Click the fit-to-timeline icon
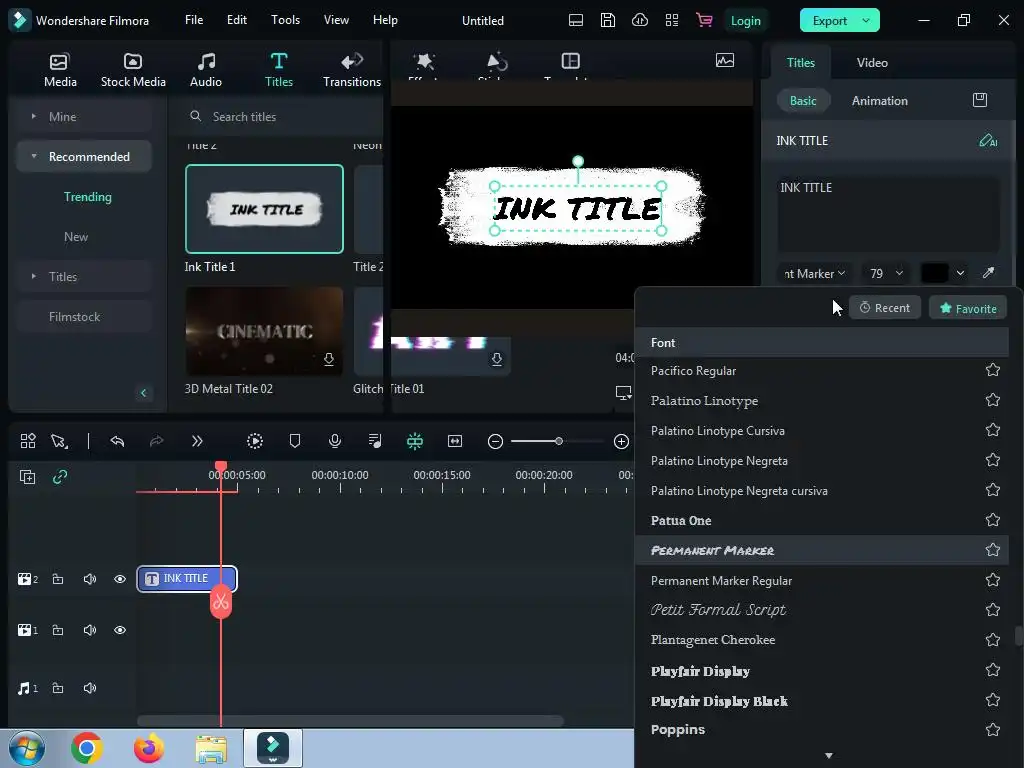 click(x=455, y=441)
